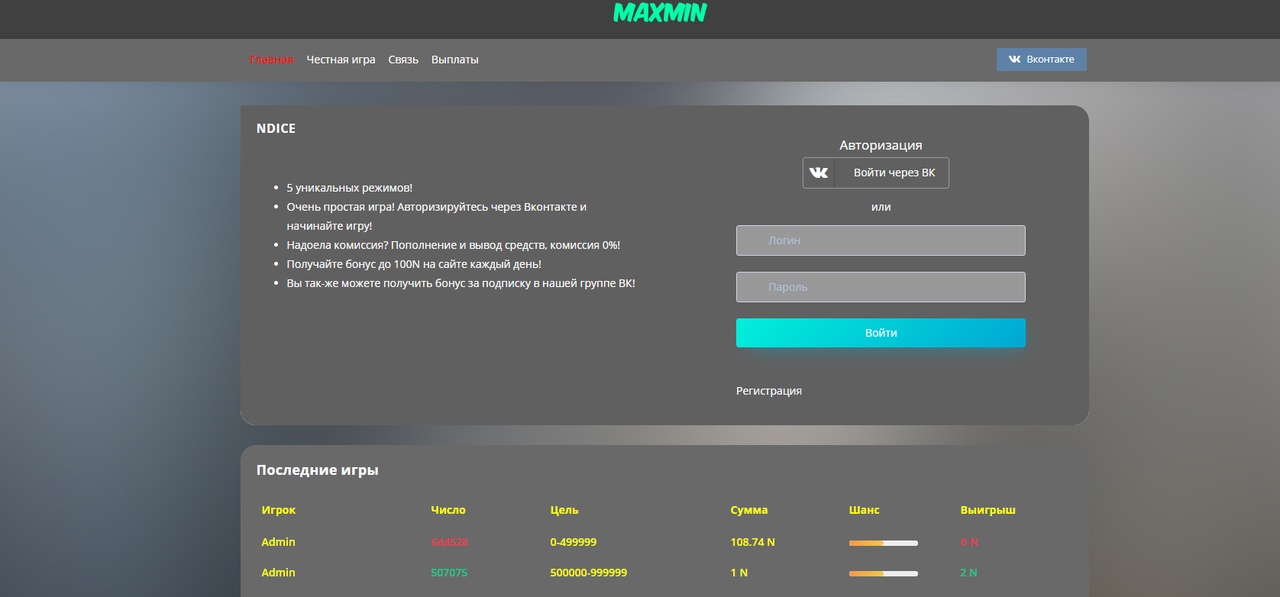Image resolution: width=1280 pixels, height=597 pixels.
Task: Click the turquoise Войти button
Action: click(x=881, y=333)
